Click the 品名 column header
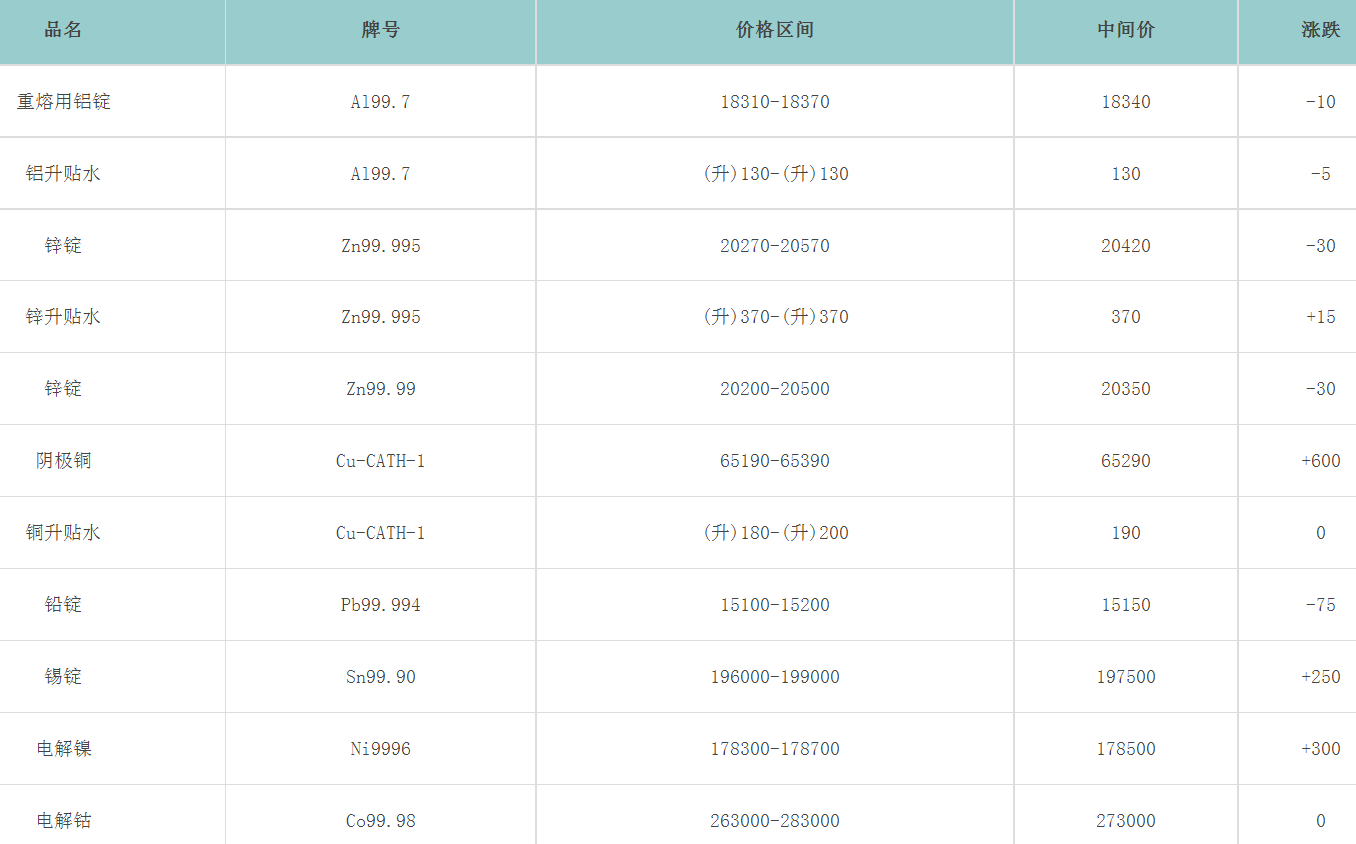Viewport: 1356px width, 844px height. [63, 30]
